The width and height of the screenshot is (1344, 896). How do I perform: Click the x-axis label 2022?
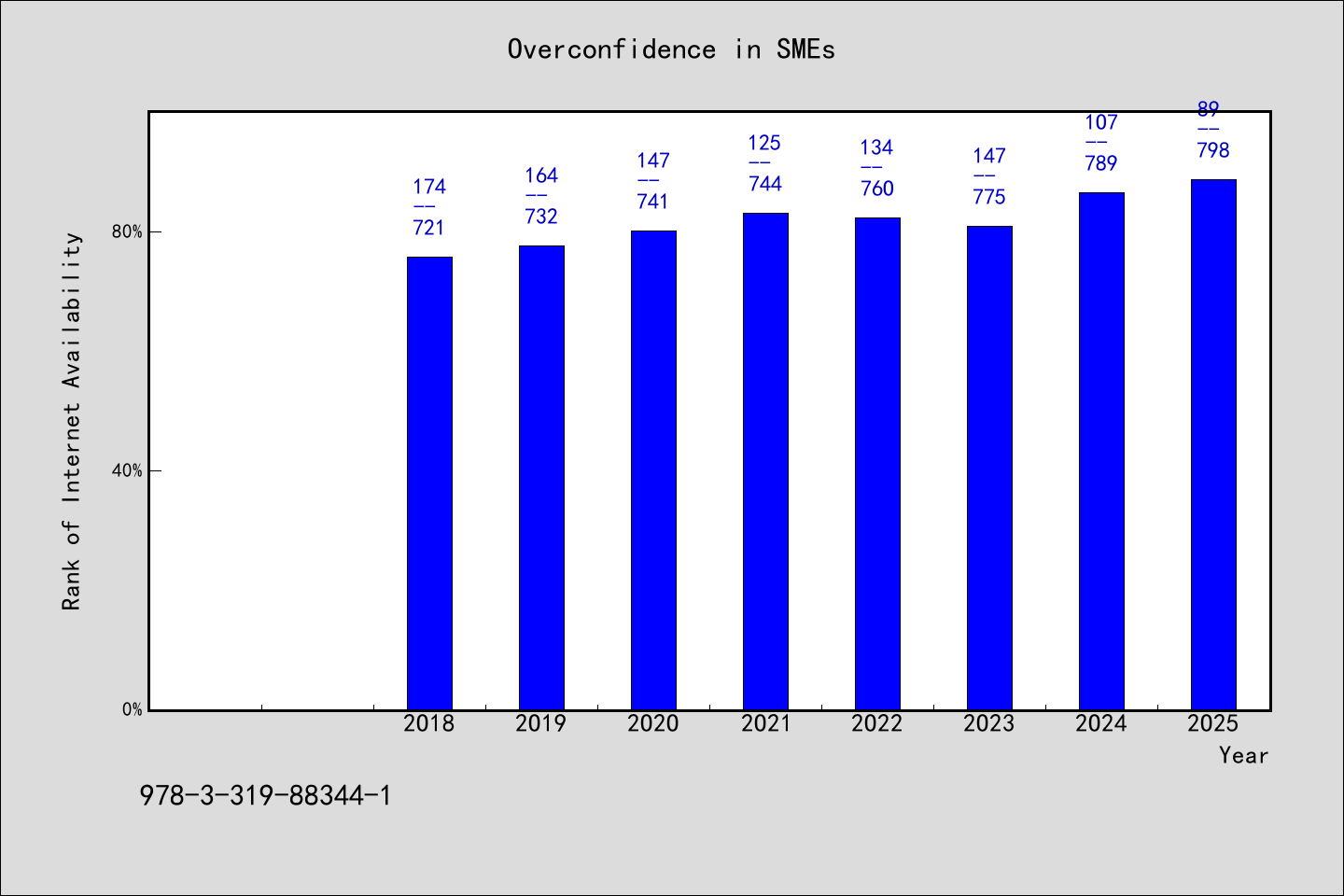tap(877, 723)
